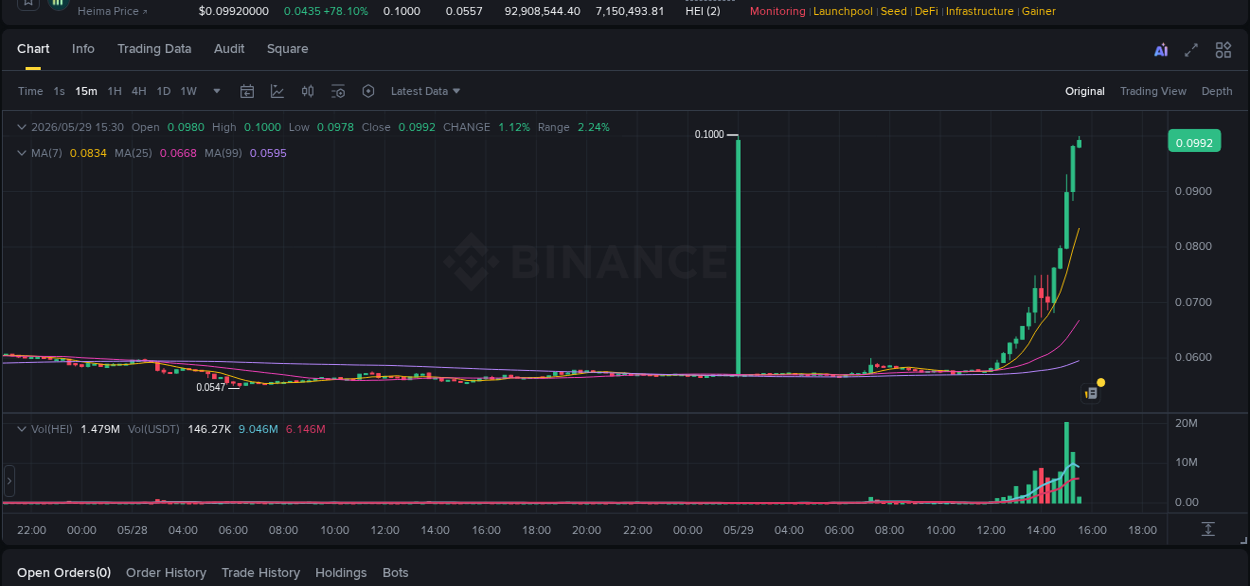Collapse the Vol(HEI) indicator chevron
Screen dimensions: 1250x586
coord(22,429)
